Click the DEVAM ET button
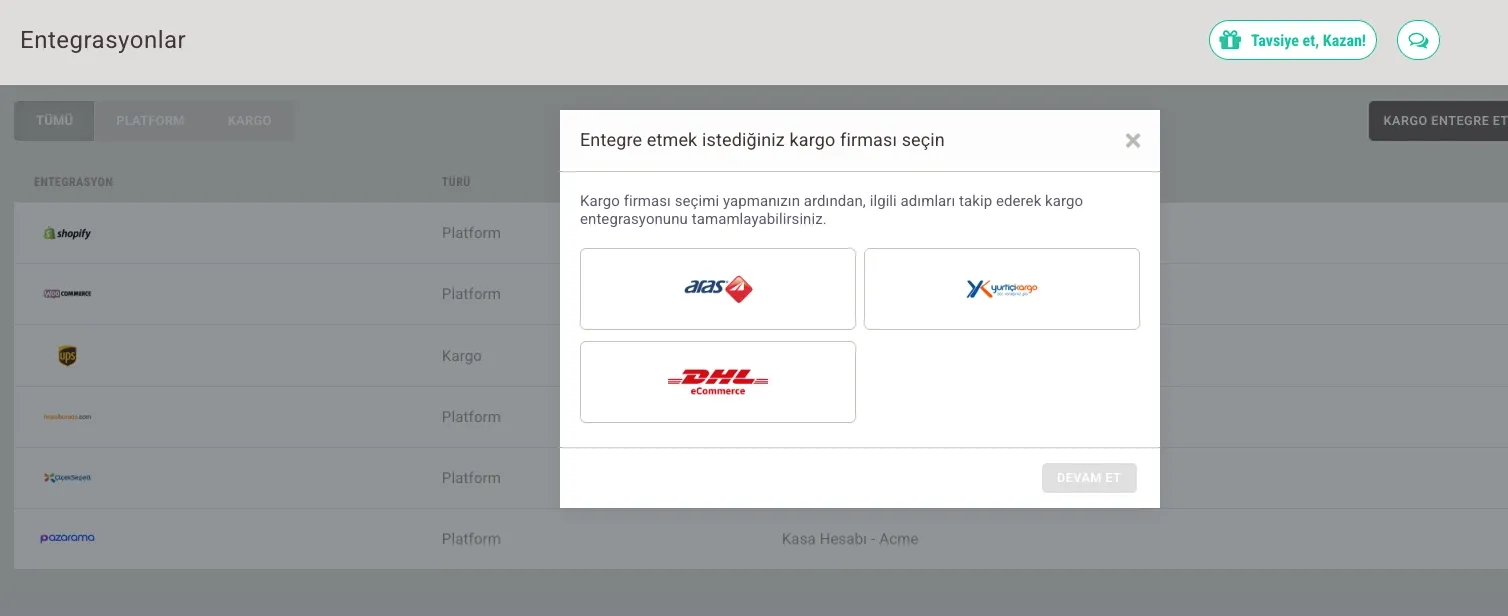 coord(1089,478)
